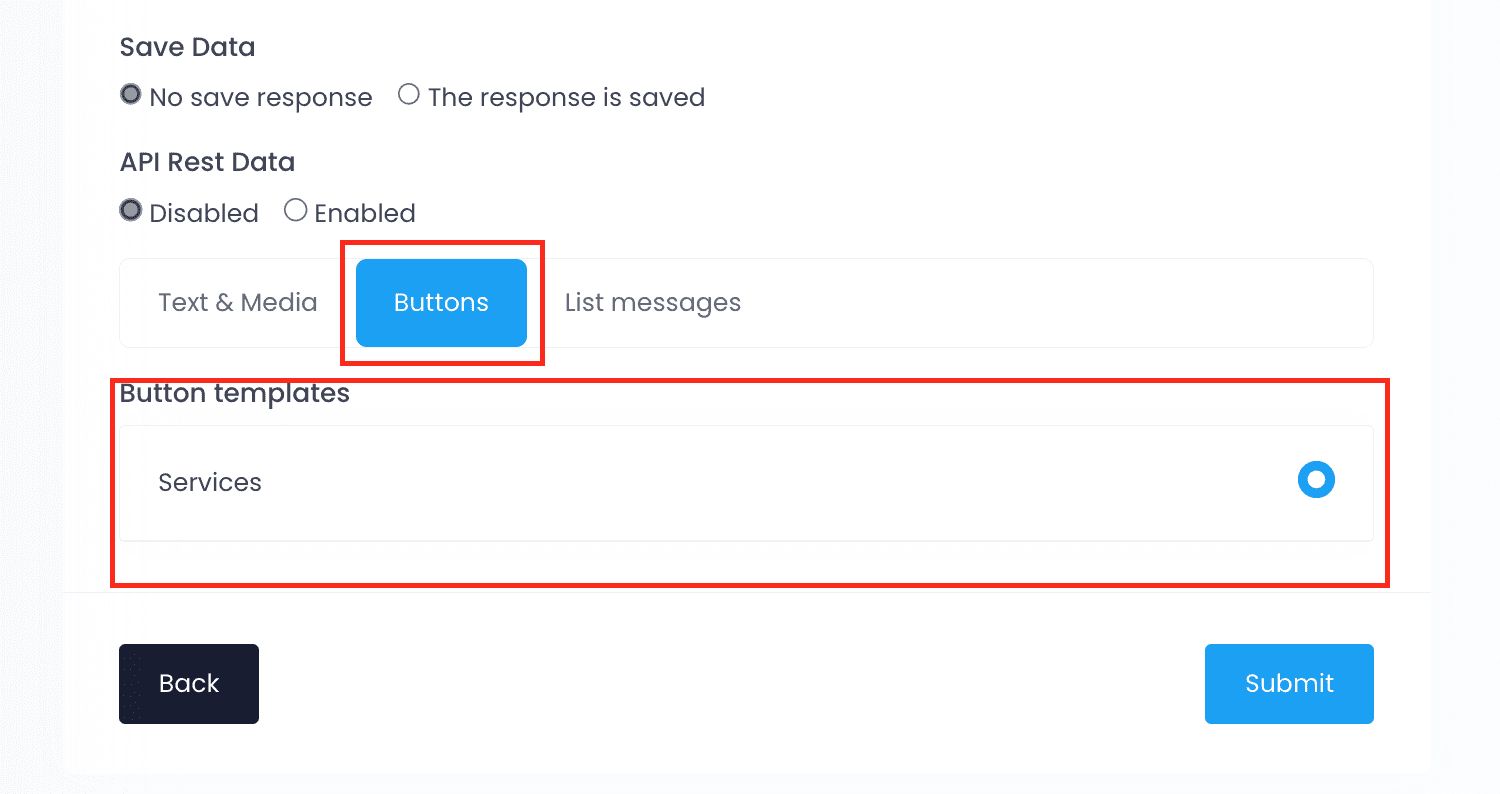Open the Buttons tab
Screen dimensions: 1500x794
coord(441,303)
